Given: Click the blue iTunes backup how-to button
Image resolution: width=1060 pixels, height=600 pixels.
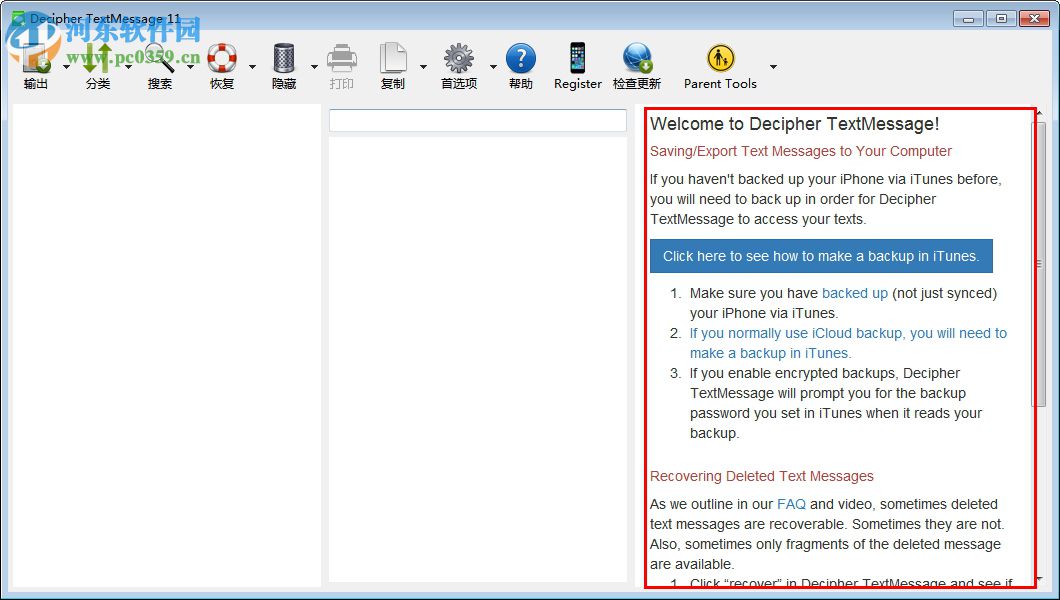Looking at the screenshot, I should (x=820, y=256).
